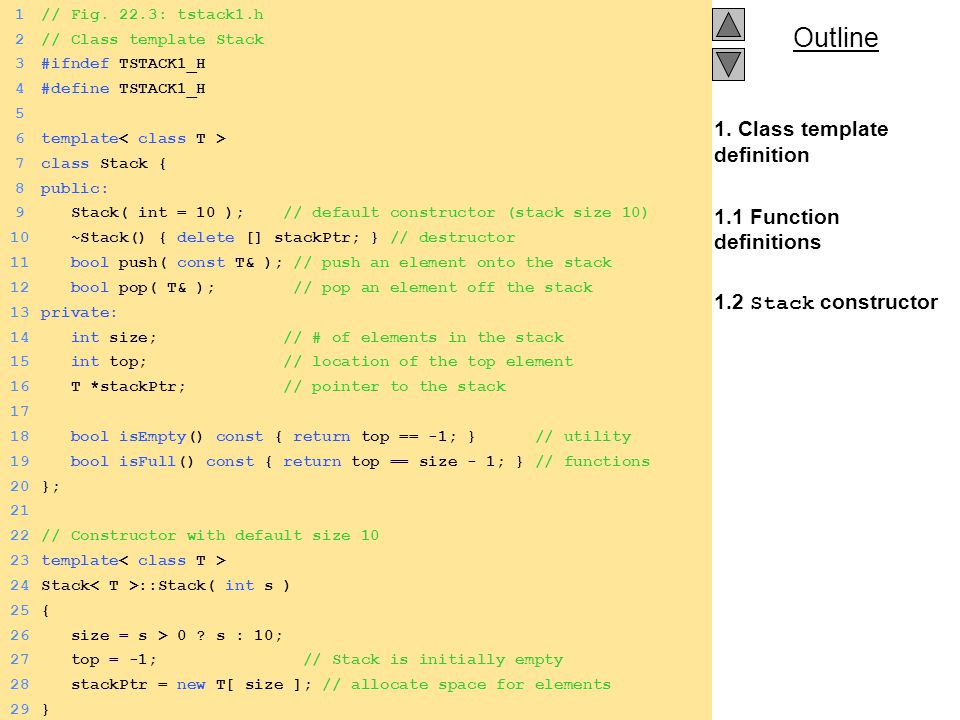Click 'pop an element off the stack' comment

click(x=443, y=288)
